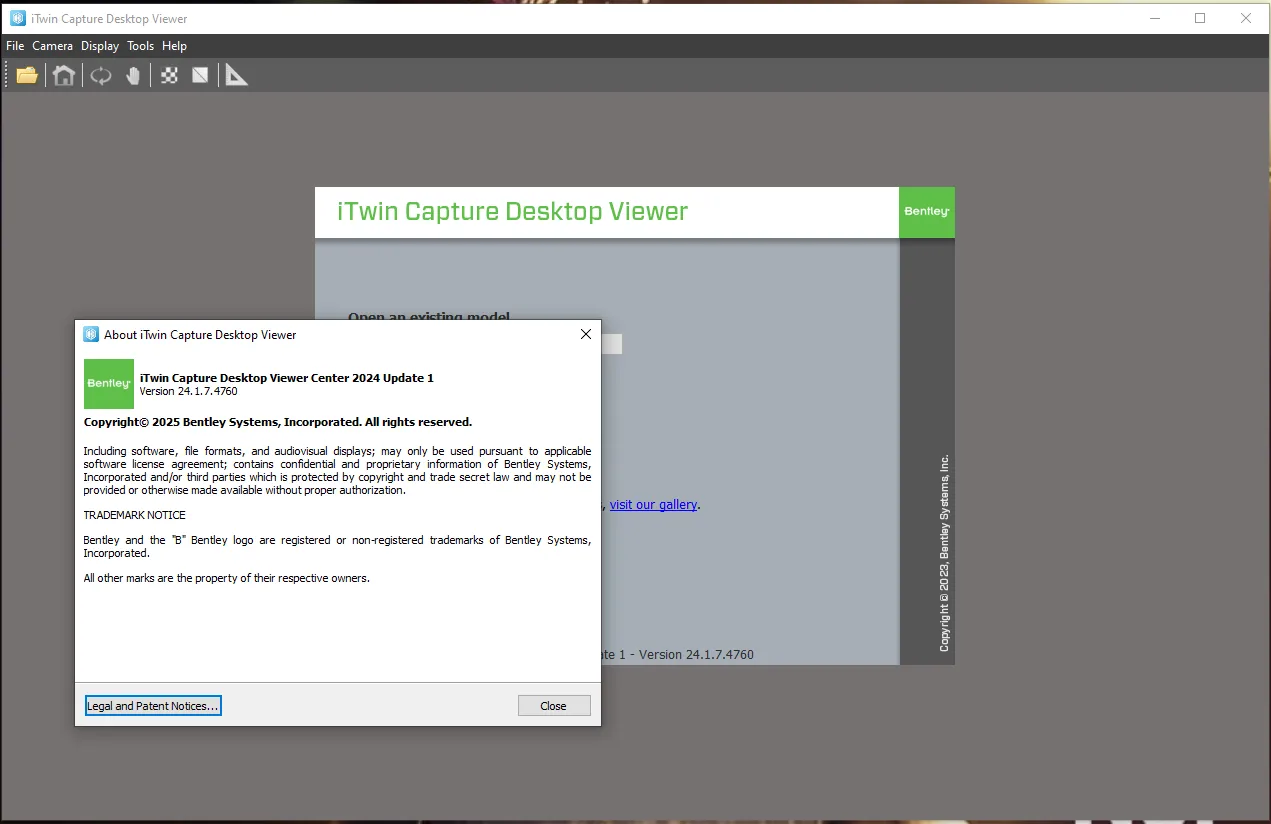Select the pan hand tool
This screenshot has height=824, width=1271.
pyautogui.click(x=133, y=75)
